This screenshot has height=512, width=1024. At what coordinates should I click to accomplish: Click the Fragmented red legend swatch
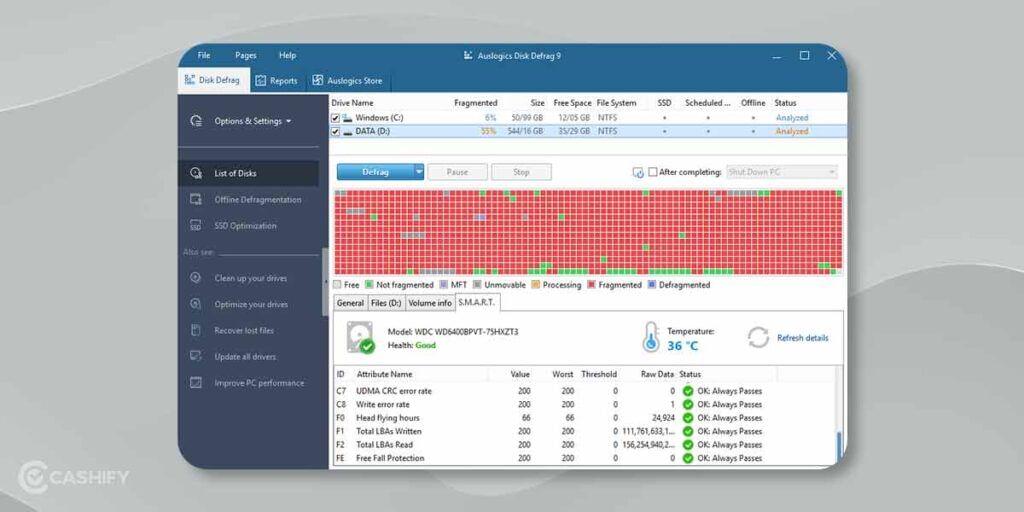tap(591, 285)
